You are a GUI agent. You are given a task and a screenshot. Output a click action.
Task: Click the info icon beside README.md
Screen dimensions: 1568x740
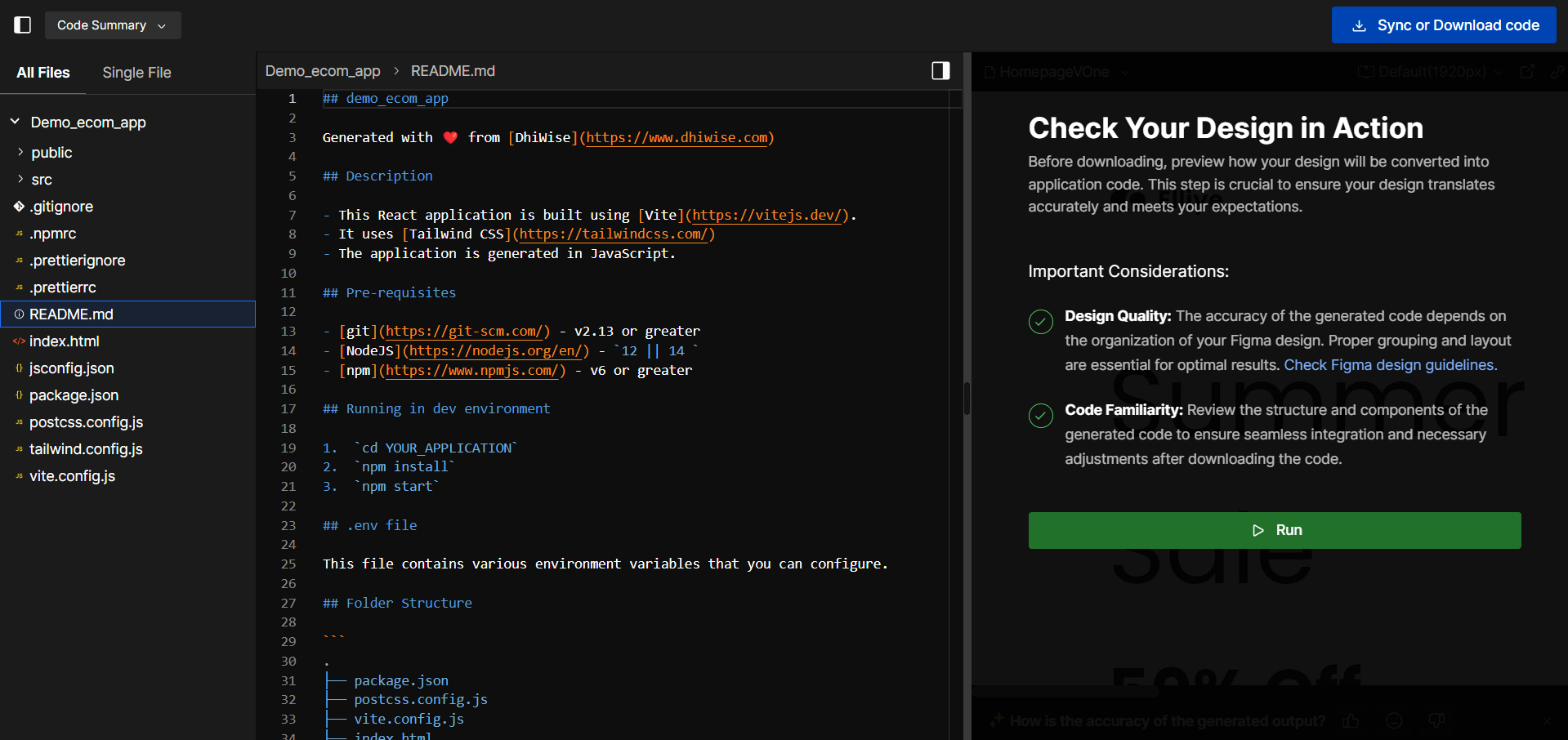tap(19, 314)
